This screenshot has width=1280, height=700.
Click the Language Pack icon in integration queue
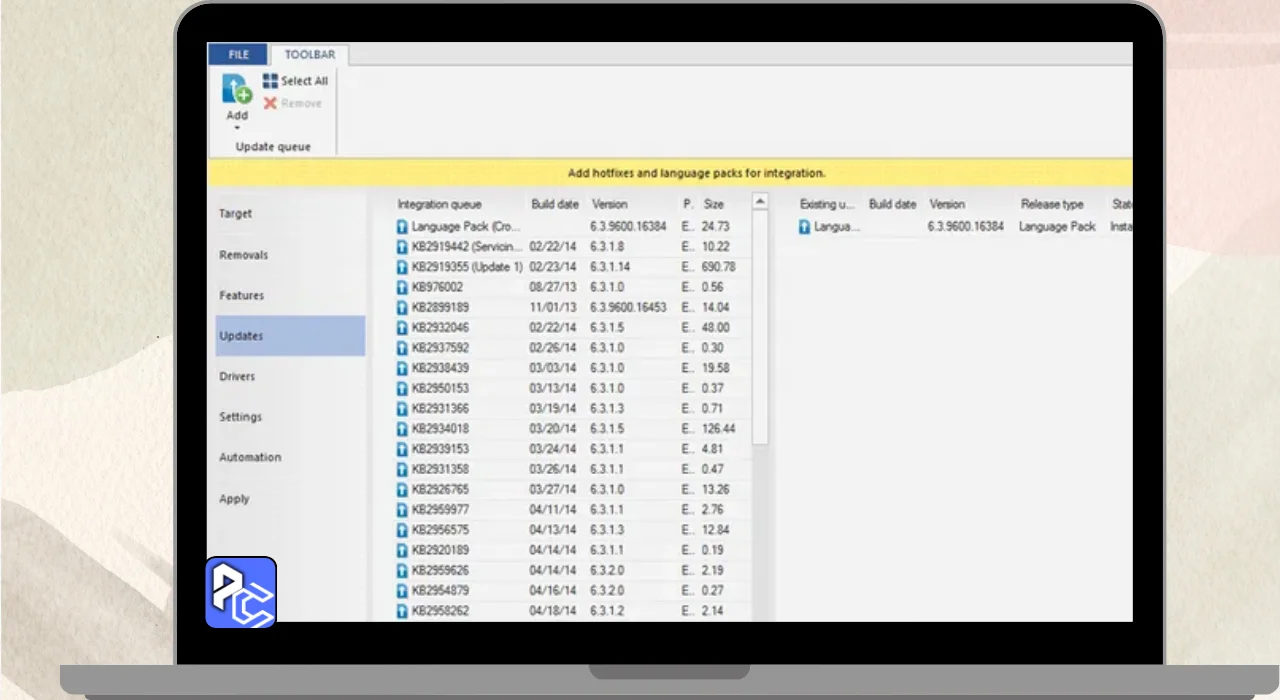point(402,227)
